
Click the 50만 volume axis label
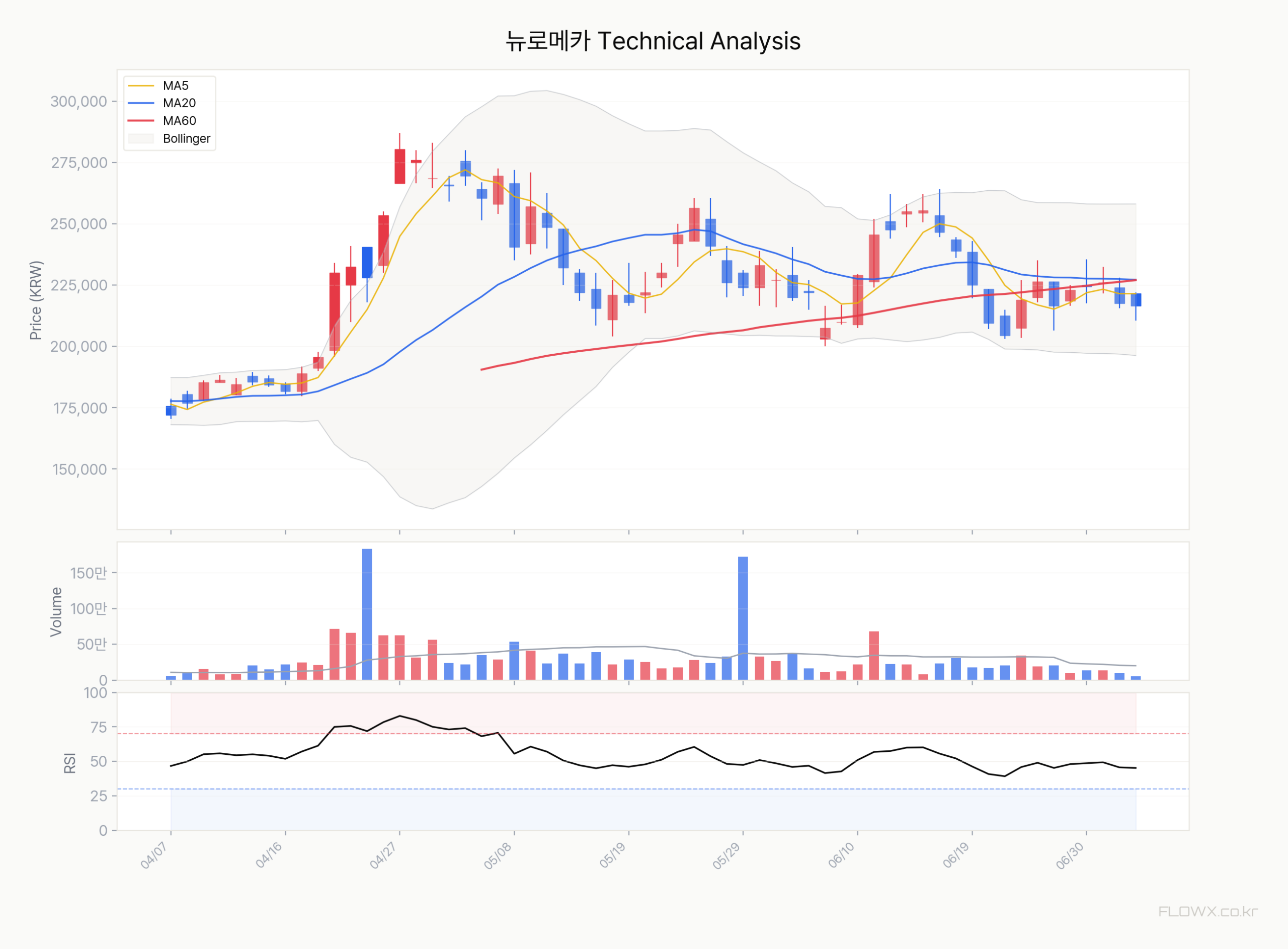[x=93, y=645]
